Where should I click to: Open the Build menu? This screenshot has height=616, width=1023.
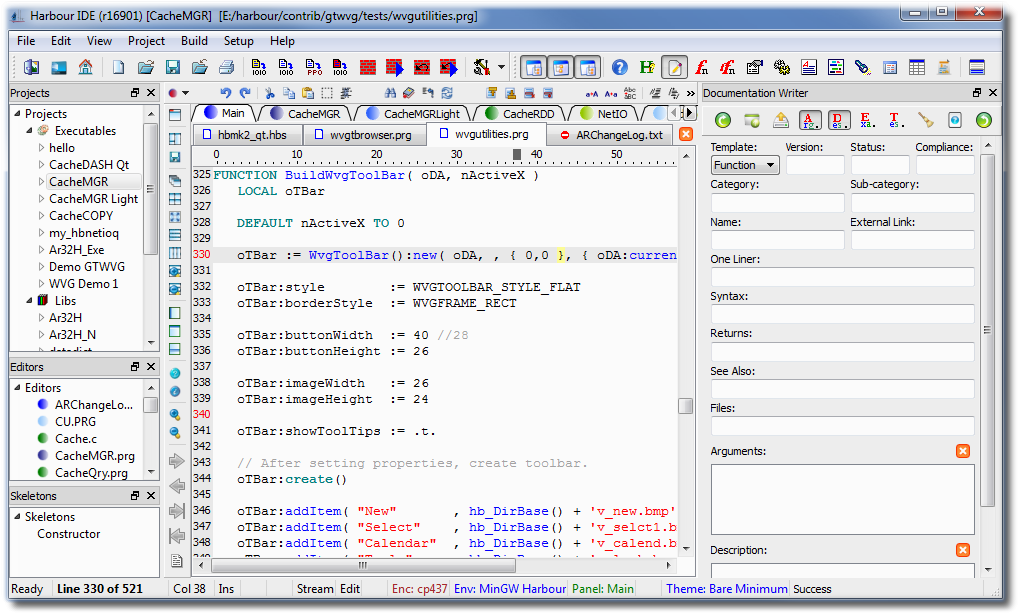194,41
